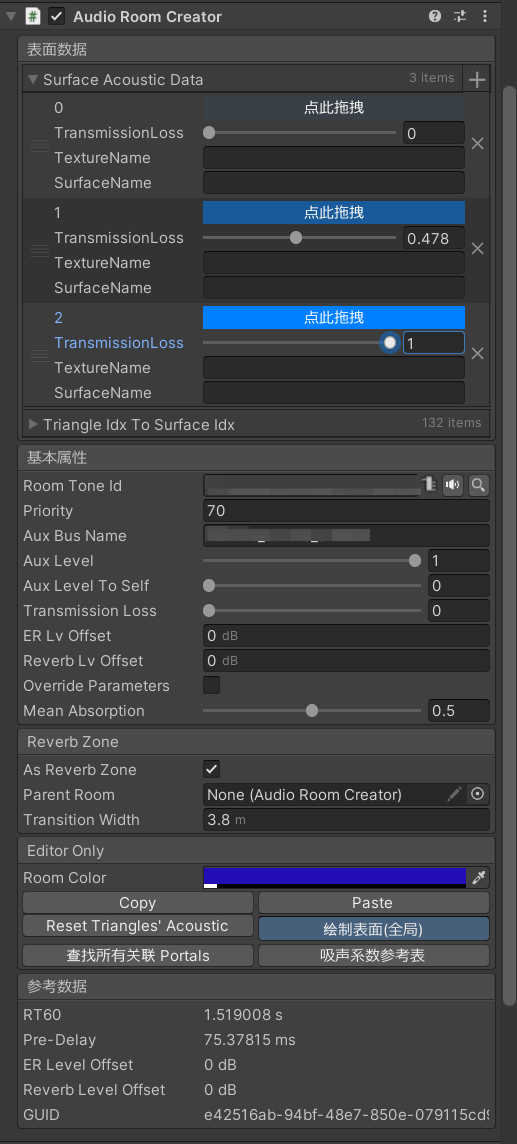Remove surface element 0 with X
Image resolution: width=517 pixels, height=1144 pixels.
(478, 144)
